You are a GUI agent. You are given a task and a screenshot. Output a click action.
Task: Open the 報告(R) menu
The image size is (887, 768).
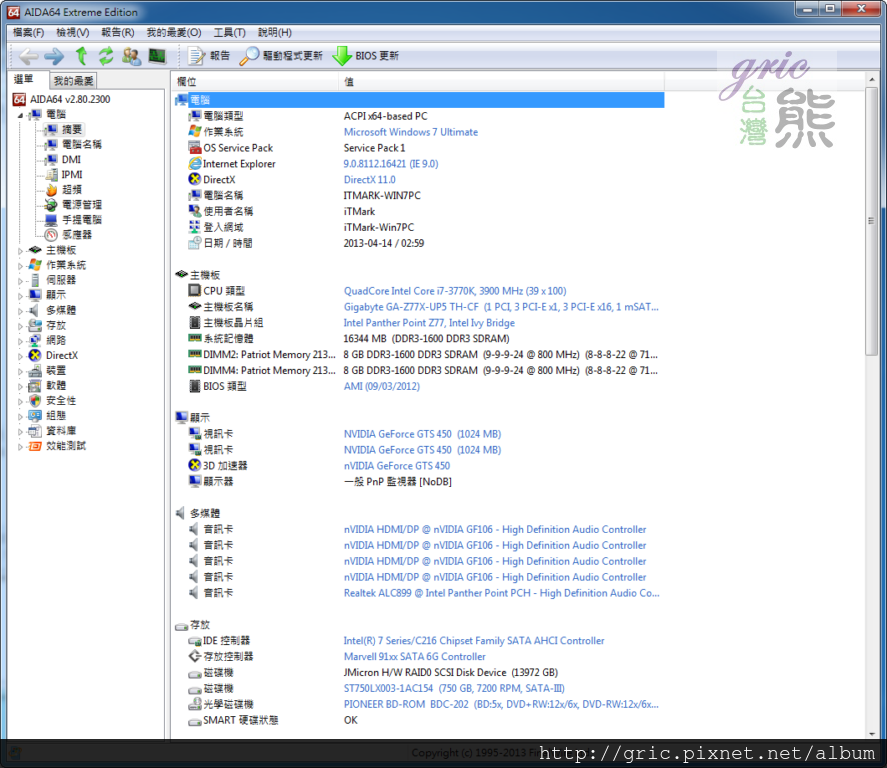point(118,32)
